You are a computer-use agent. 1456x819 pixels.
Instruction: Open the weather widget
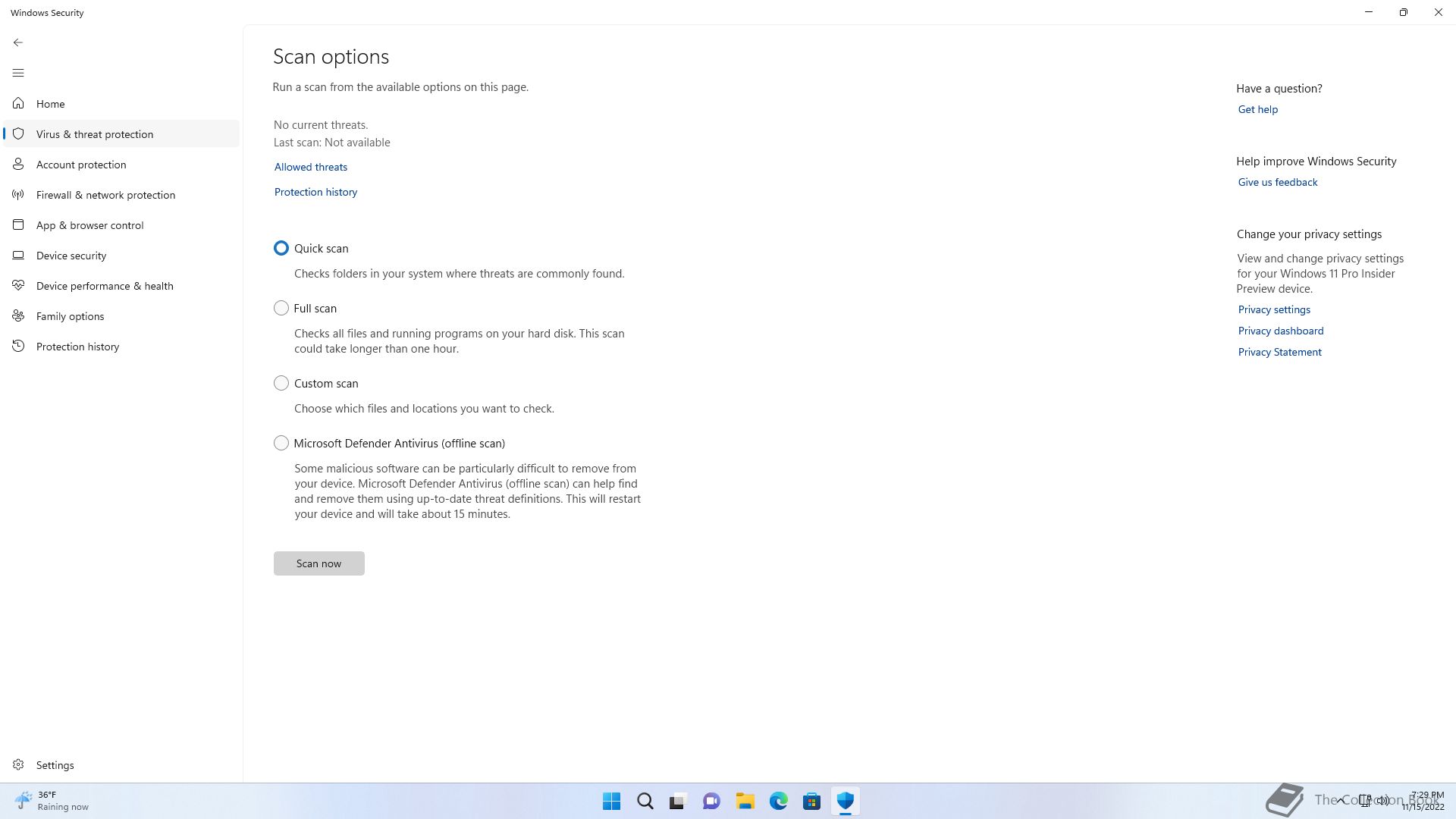pos(52,801)
